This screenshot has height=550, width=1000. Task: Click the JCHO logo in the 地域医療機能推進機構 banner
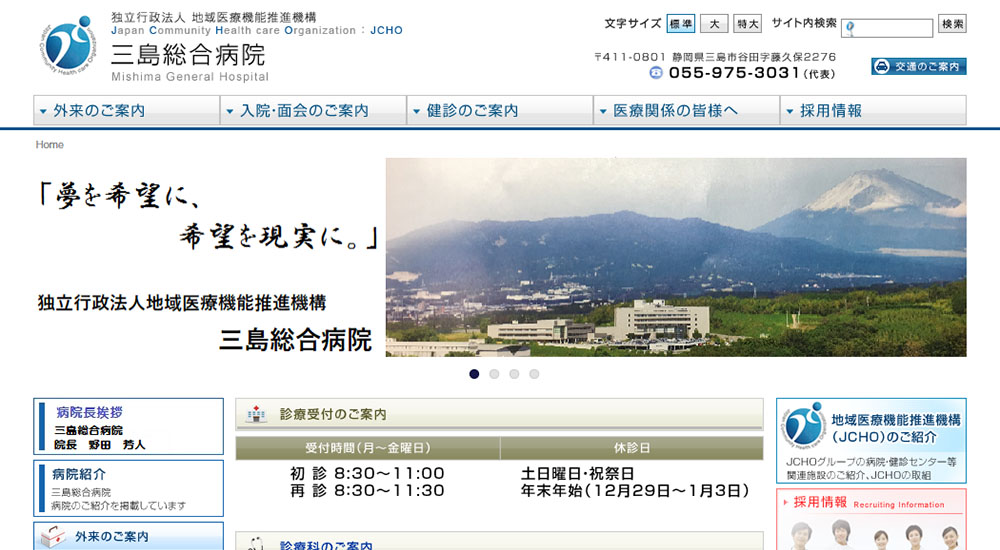[804, 426]
